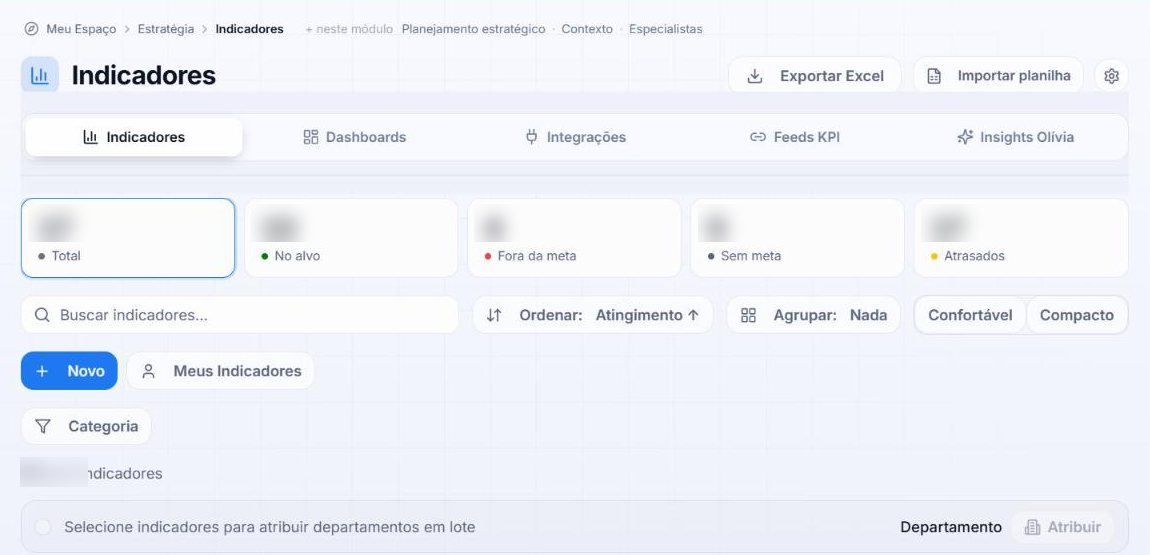Create a new indicator with Novo

point(69,371)
